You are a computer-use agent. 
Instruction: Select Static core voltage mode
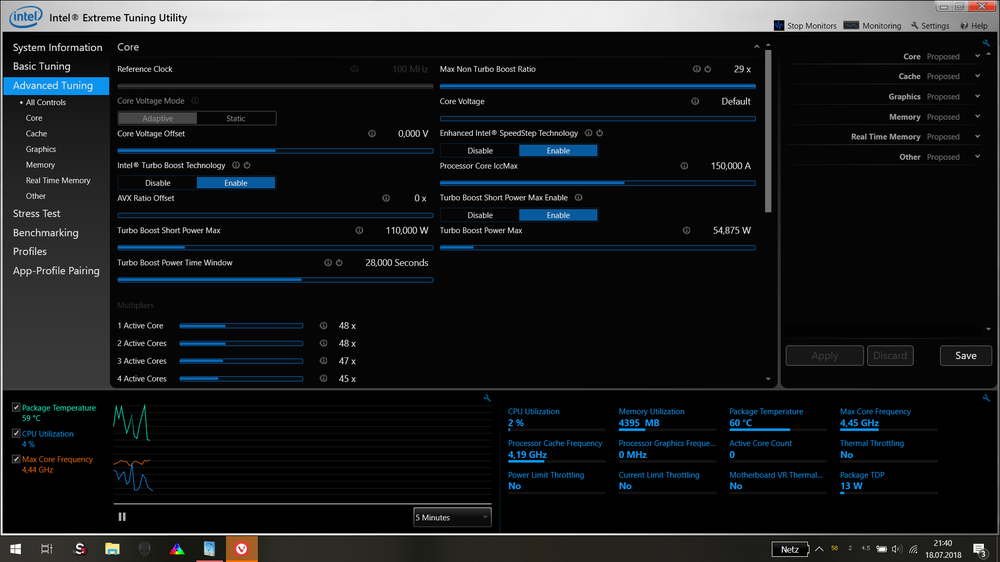pos(236,118)
